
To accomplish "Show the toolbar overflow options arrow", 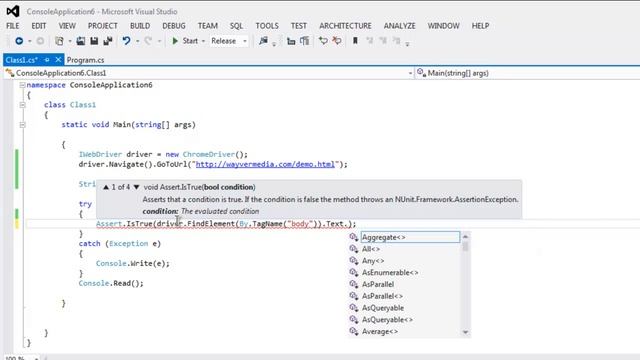I will click(407, 44).
